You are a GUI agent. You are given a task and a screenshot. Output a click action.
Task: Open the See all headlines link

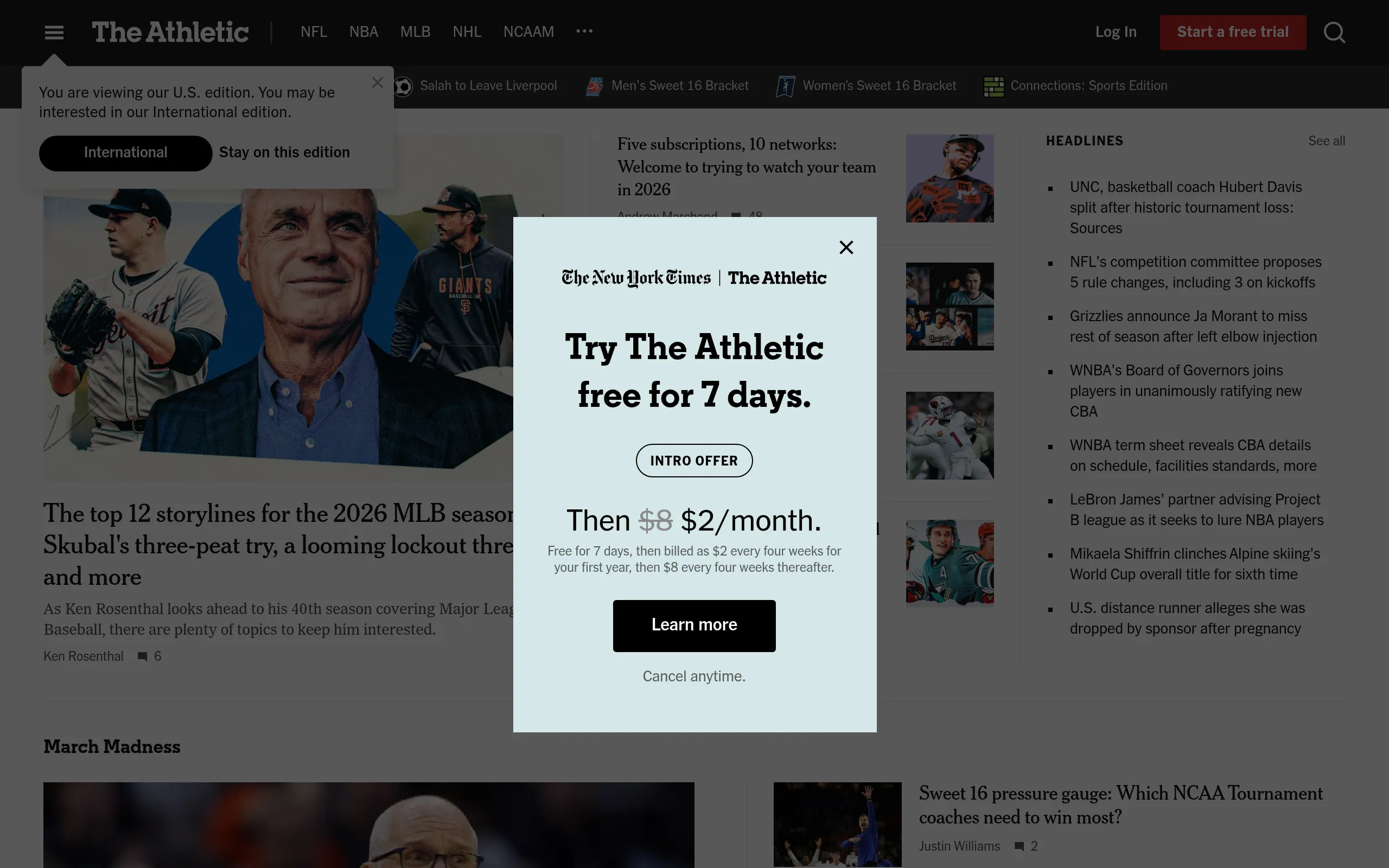point(1327,141)
